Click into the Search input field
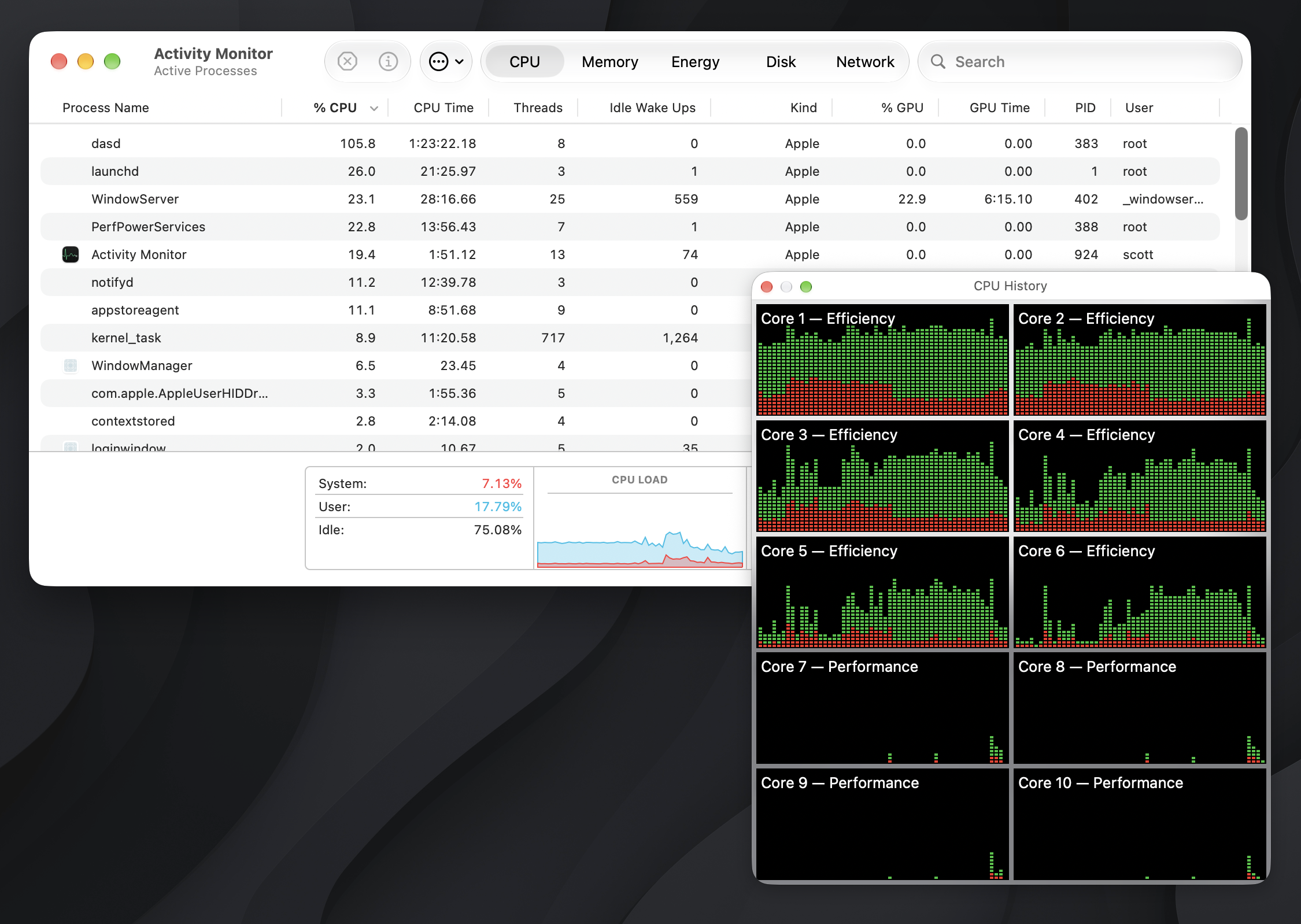The image size is (1301, 924). coord(1080,61)
